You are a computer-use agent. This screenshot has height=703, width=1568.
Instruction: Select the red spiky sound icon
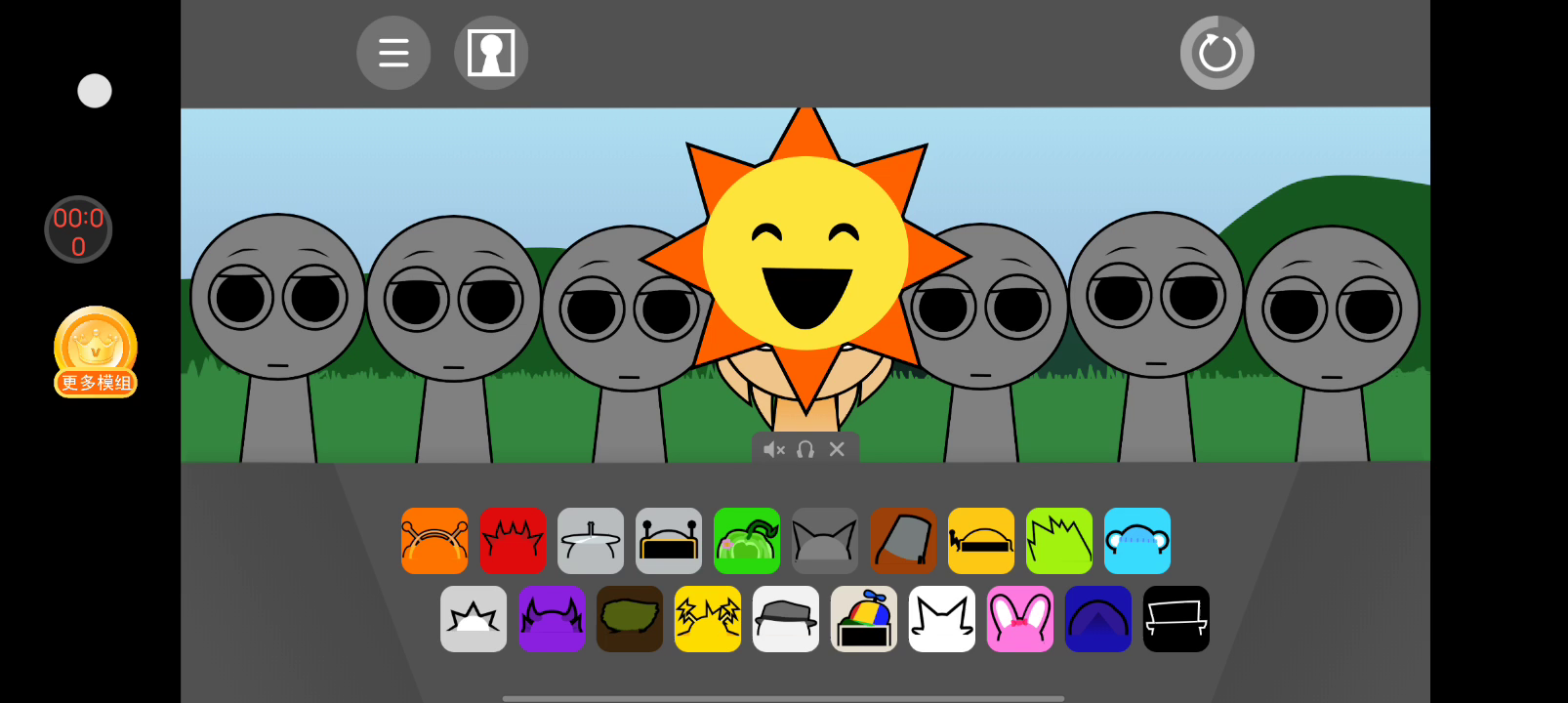[513, 541]
